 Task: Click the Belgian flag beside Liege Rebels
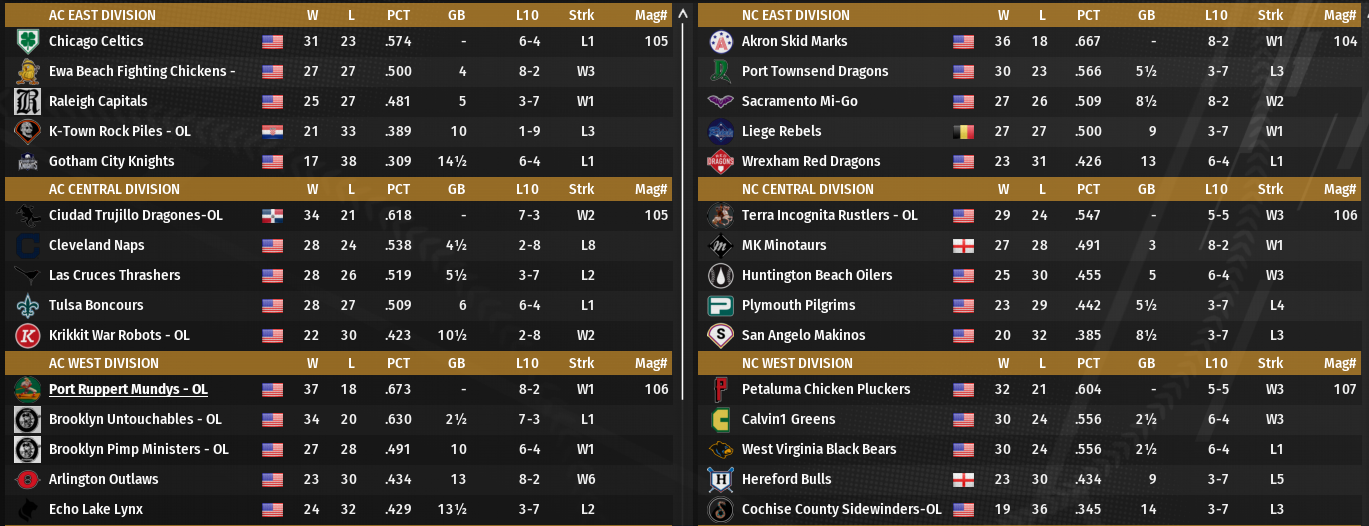(963, 132)
